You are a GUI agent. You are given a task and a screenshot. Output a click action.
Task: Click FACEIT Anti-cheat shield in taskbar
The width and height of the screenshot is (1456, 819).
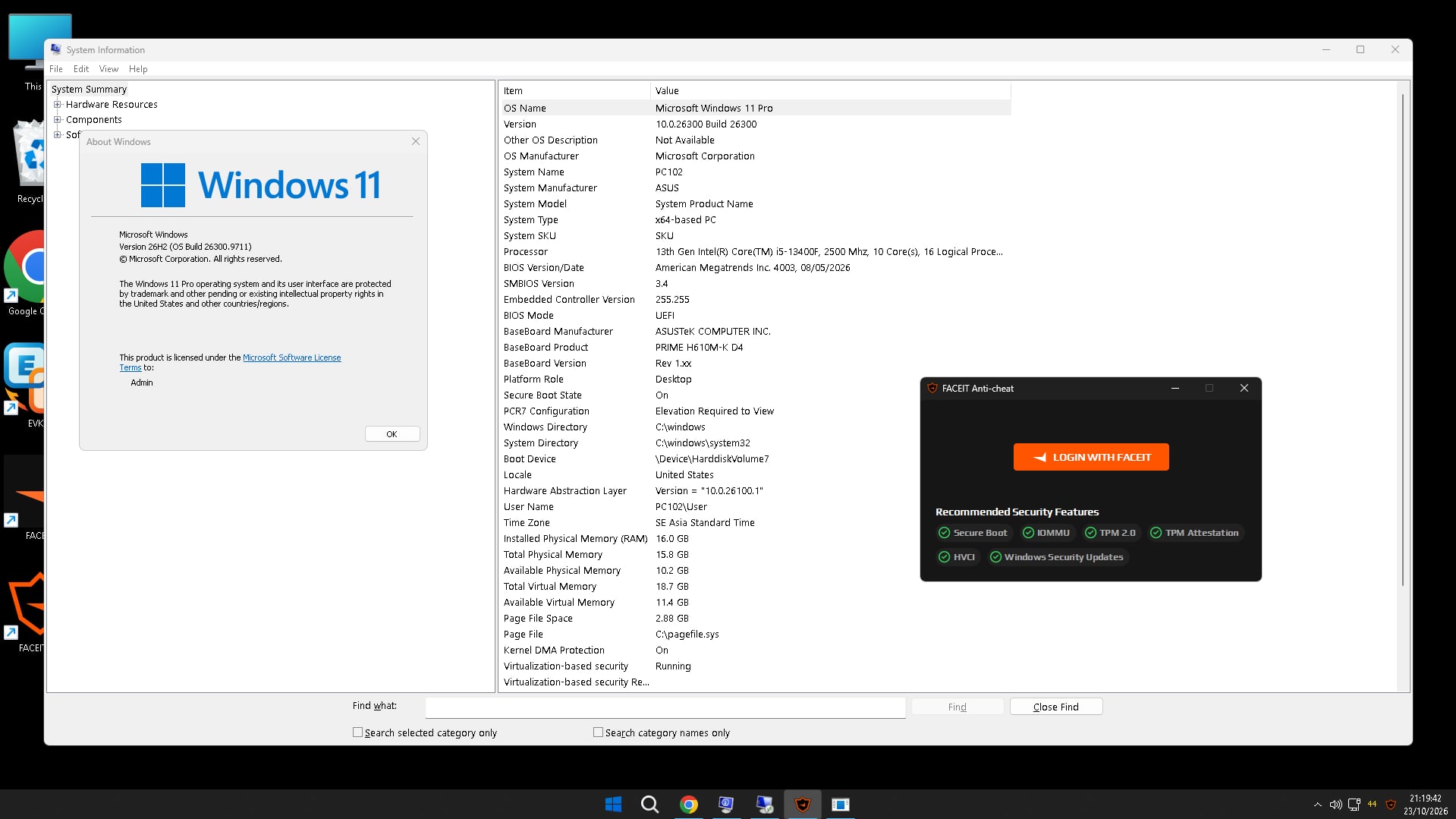802,805
